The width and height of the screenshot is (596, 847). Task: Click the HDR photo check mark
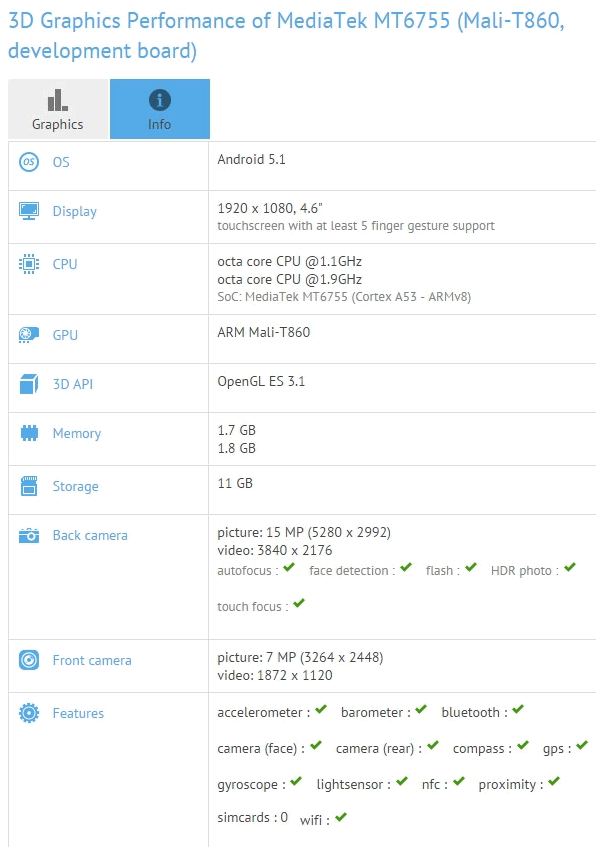click(570, 567)
